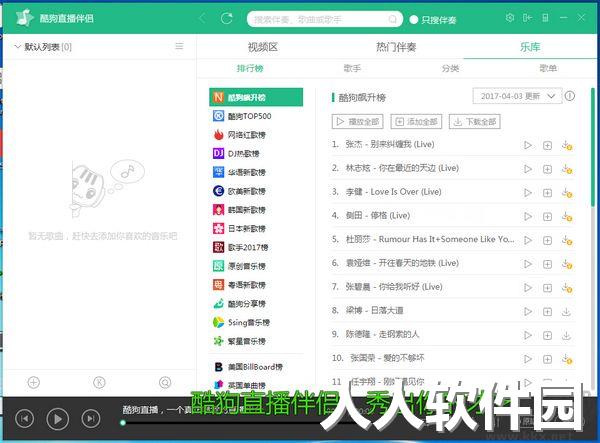Click the 播放全部 button
The width and height of the screenshot is (600, 443).
pyautogui.click(x=357, y=122)
